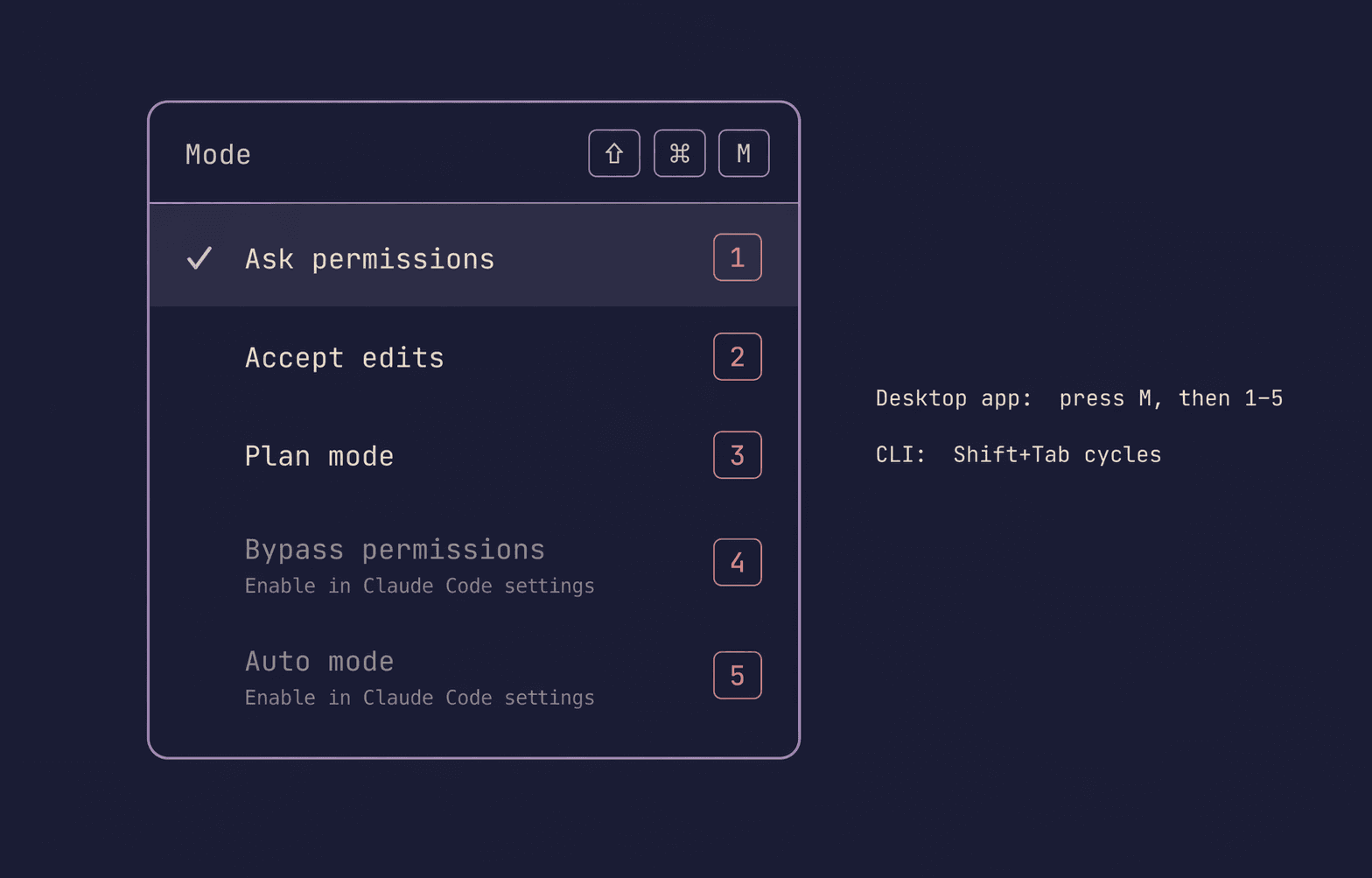
Task: Click the number 2 shortcut badge
Action: pos(737,356)
